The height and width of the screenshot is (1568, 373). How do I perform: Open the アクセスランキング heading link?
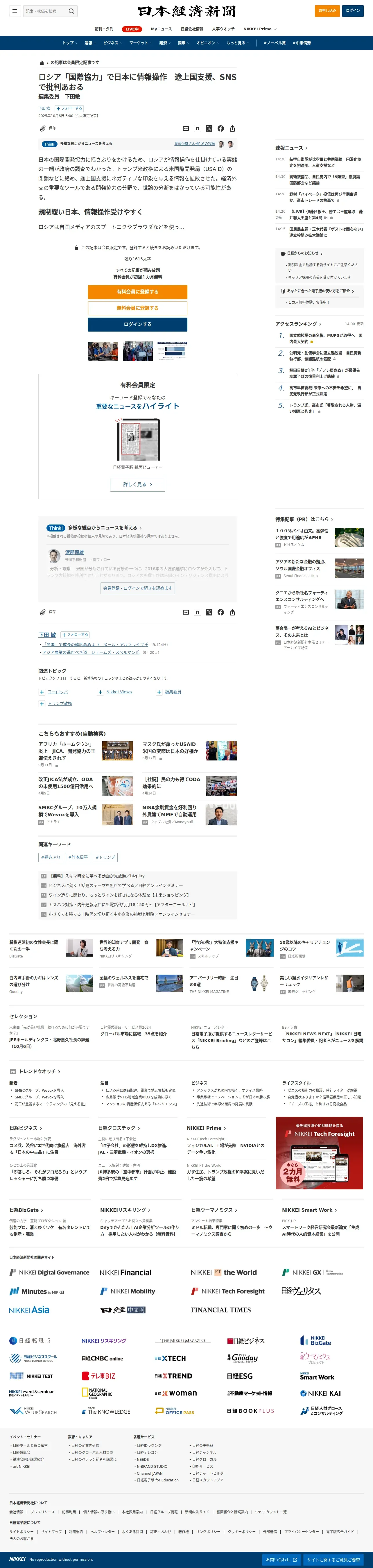click(x=298, y=324)
